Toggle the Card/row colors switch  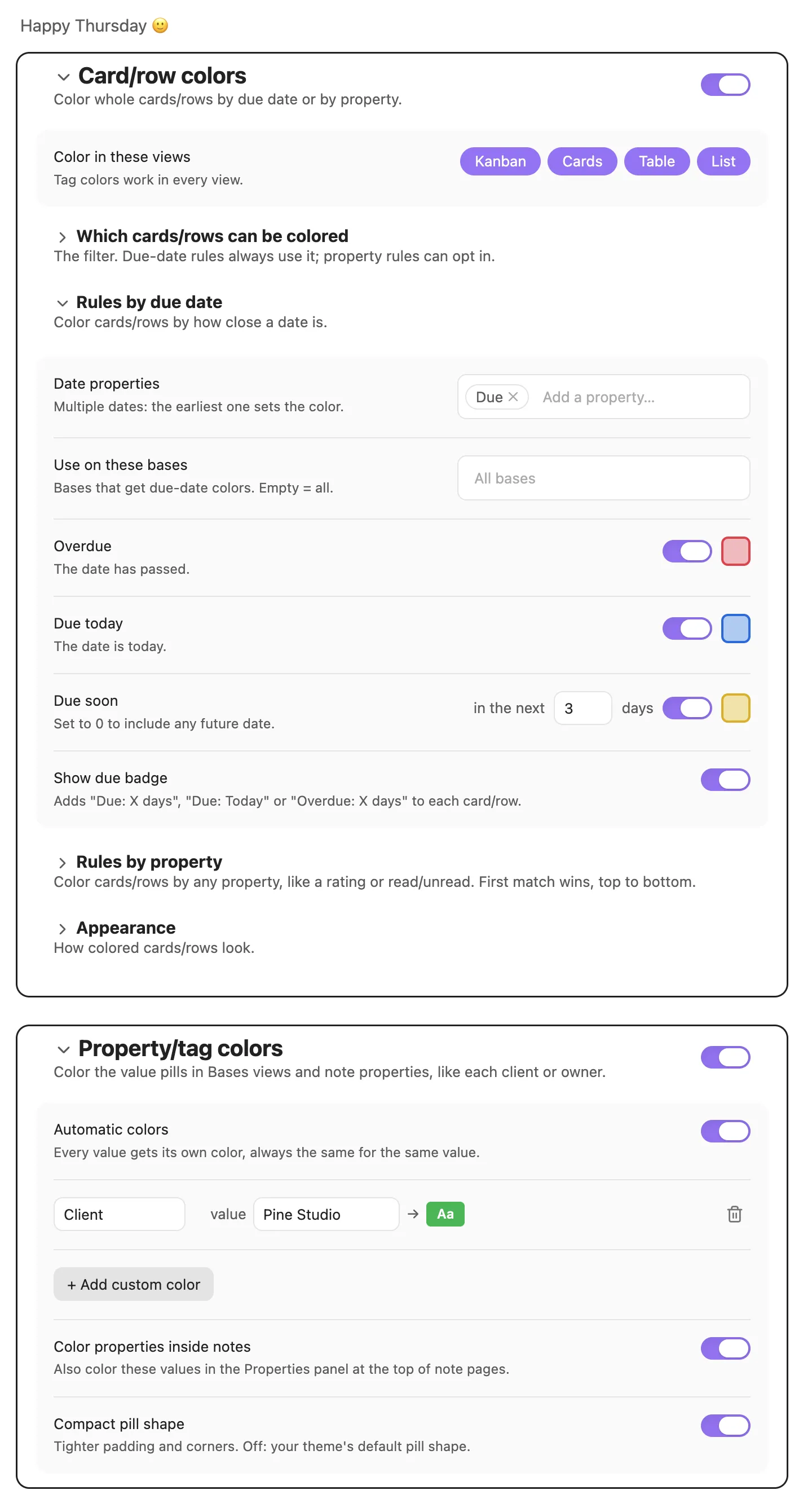point(725,85)
